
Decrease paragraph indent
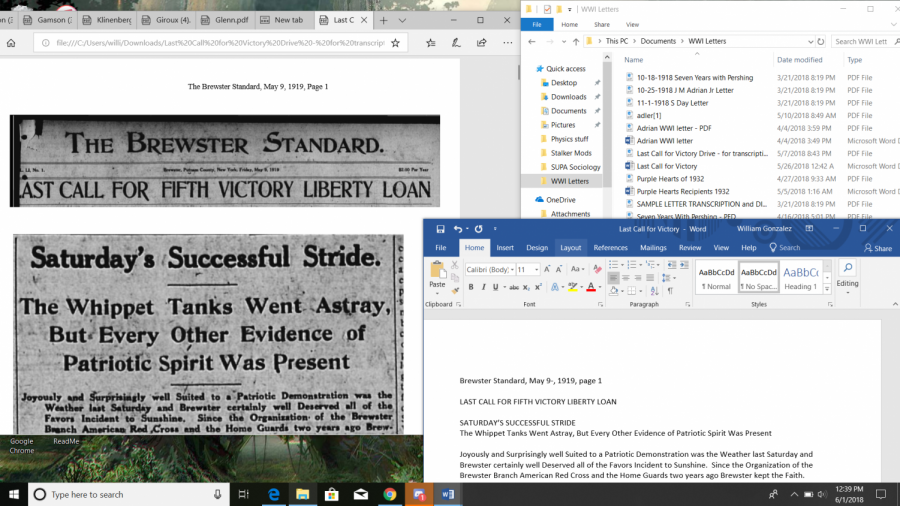tap(672, 264)
